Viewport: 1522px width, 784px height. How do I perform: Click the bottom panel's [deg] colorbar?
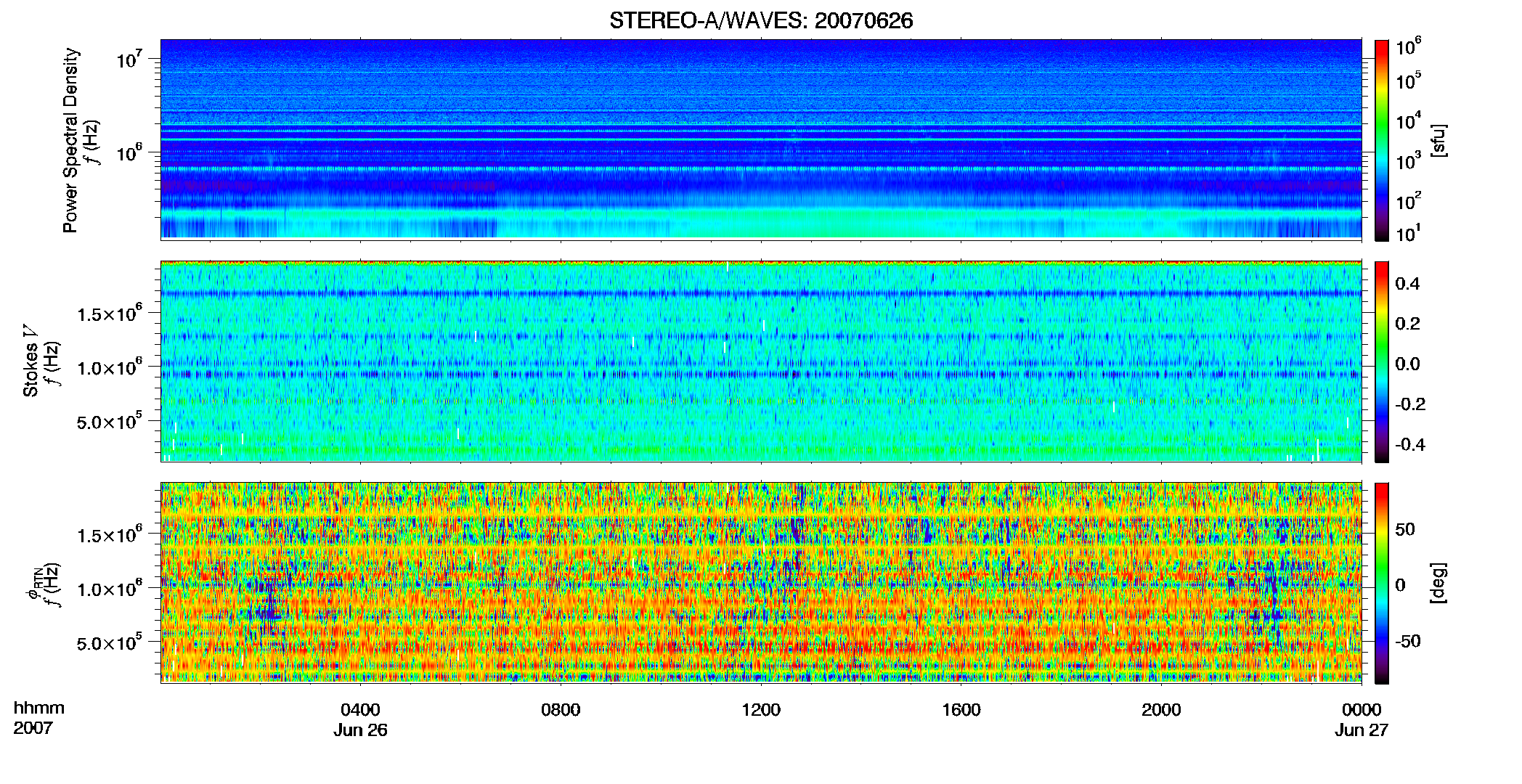[x=1382, y=583]
